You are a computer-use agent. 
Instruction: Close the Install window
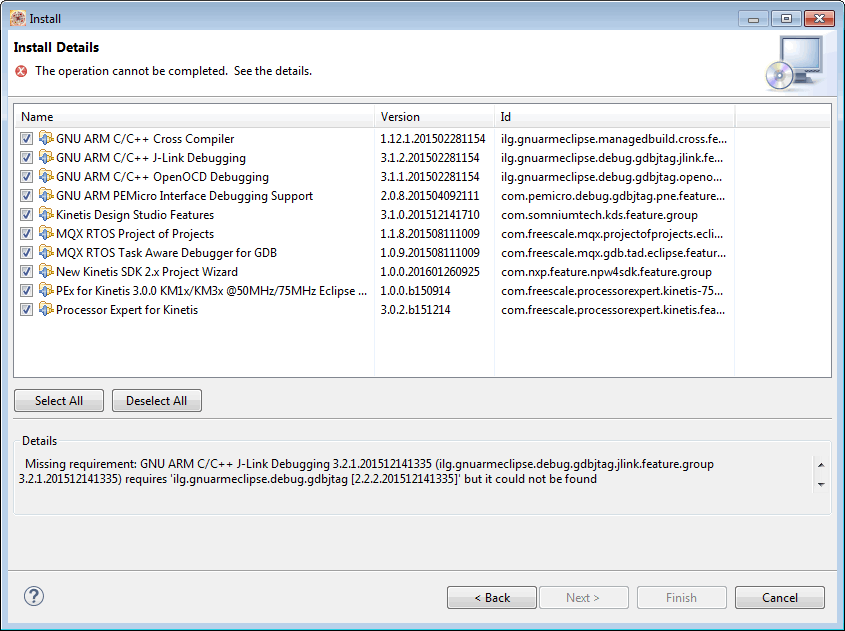[x=819, y=19]
